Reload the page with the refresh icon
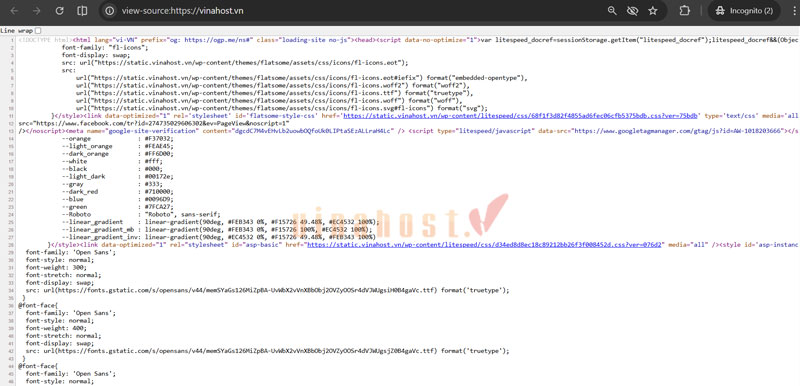800x386 pixels. [x=59, y=11]
